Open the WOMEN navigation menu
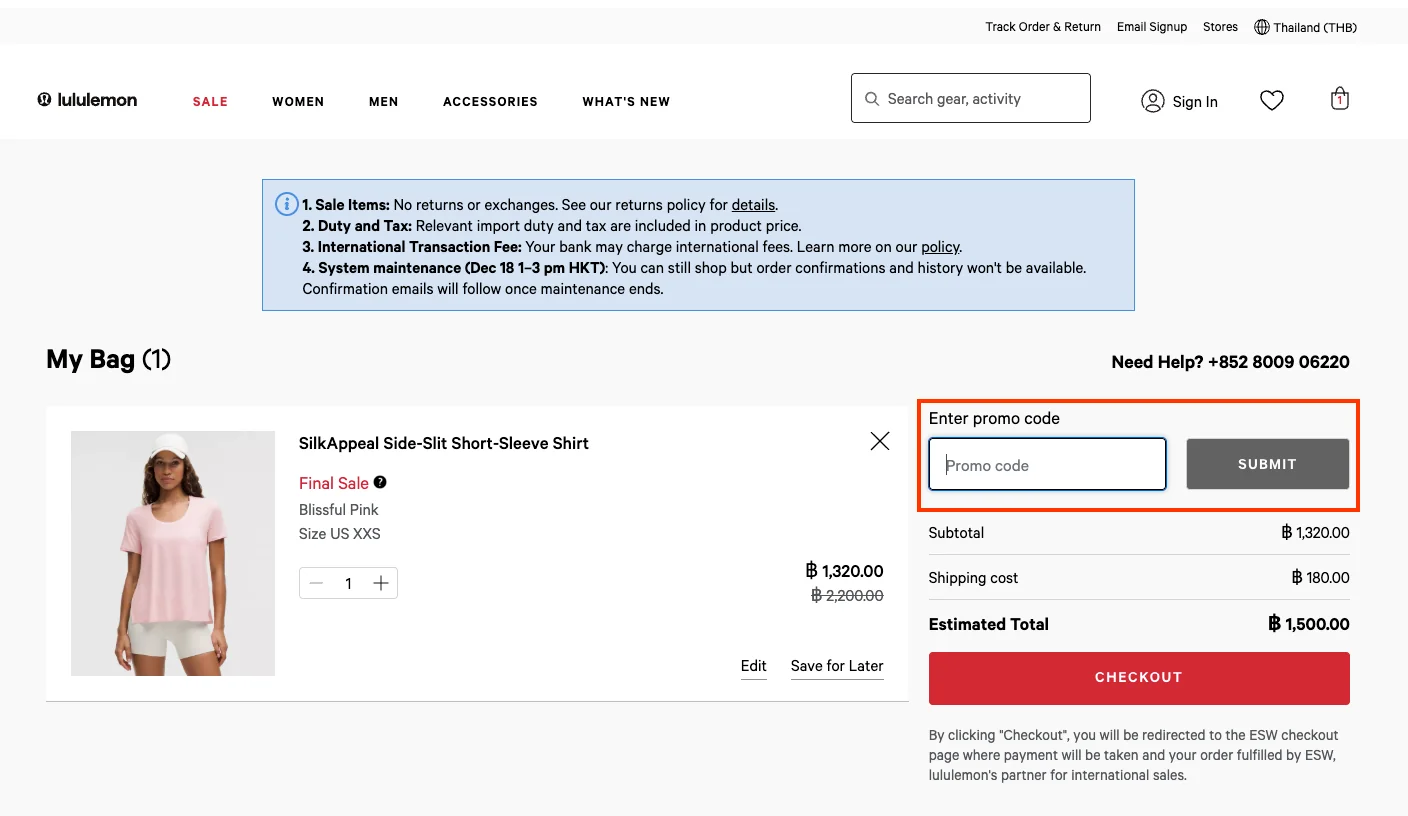This screenshot has height=816, width=1408. coord(298,101)
